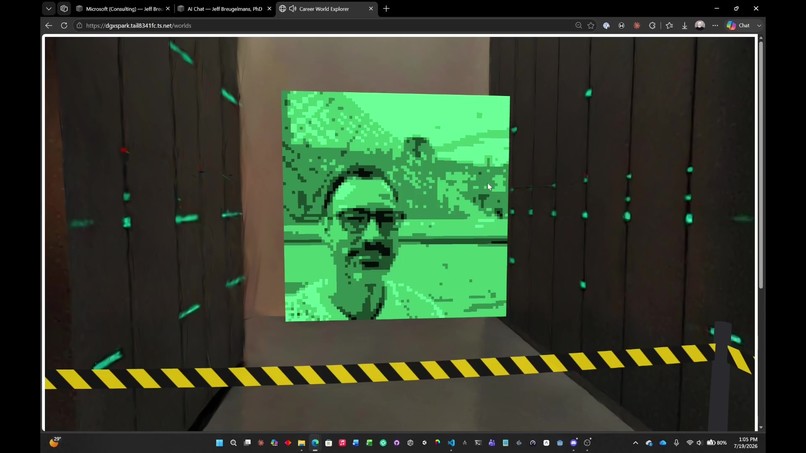This screenshot has height=453, width=806.
Task: Open the weather widget showing 29°
Action: 54,442
